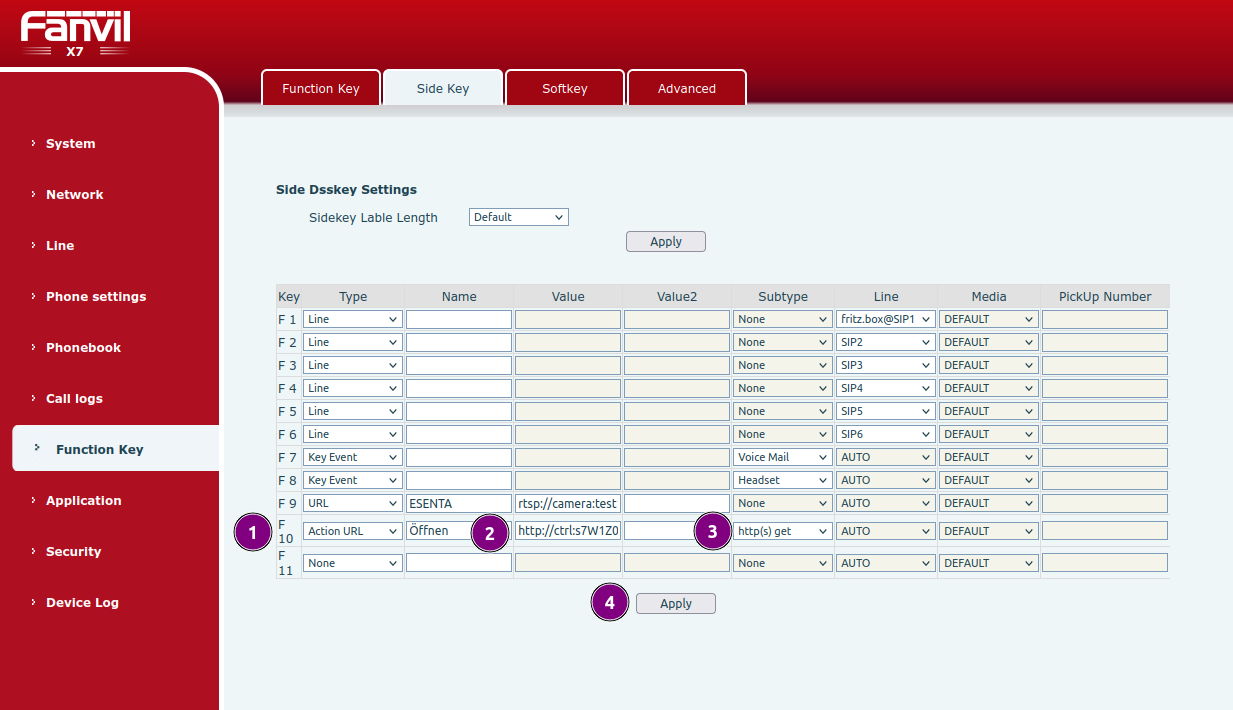Switch to the Softkey tab

565,88
